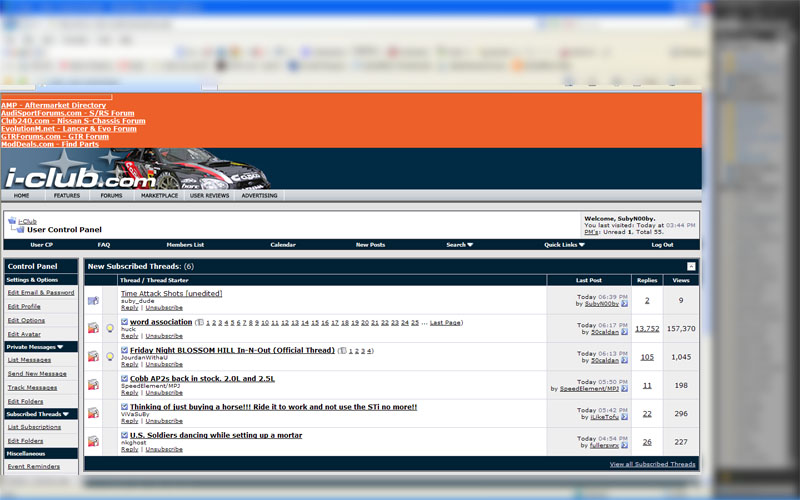800x500 pixels.
Task: Click View all Subscribed Threads link
Action: pyautogui.click(x=652, y=464)
